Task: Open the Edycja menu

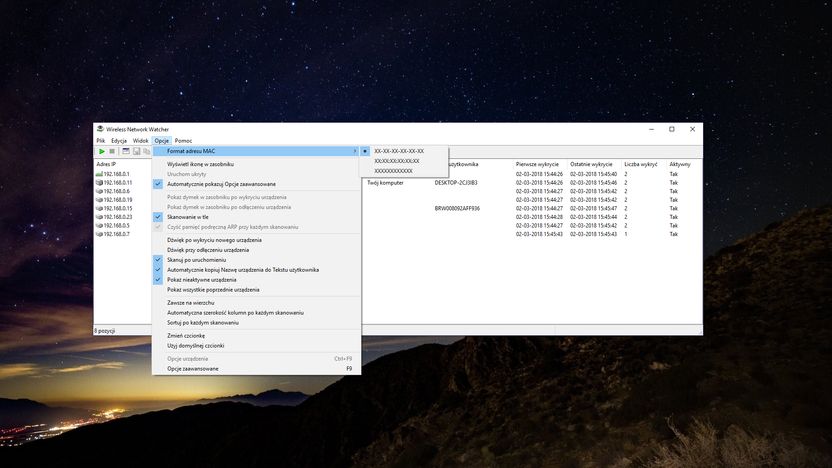Action: (119, 141)
